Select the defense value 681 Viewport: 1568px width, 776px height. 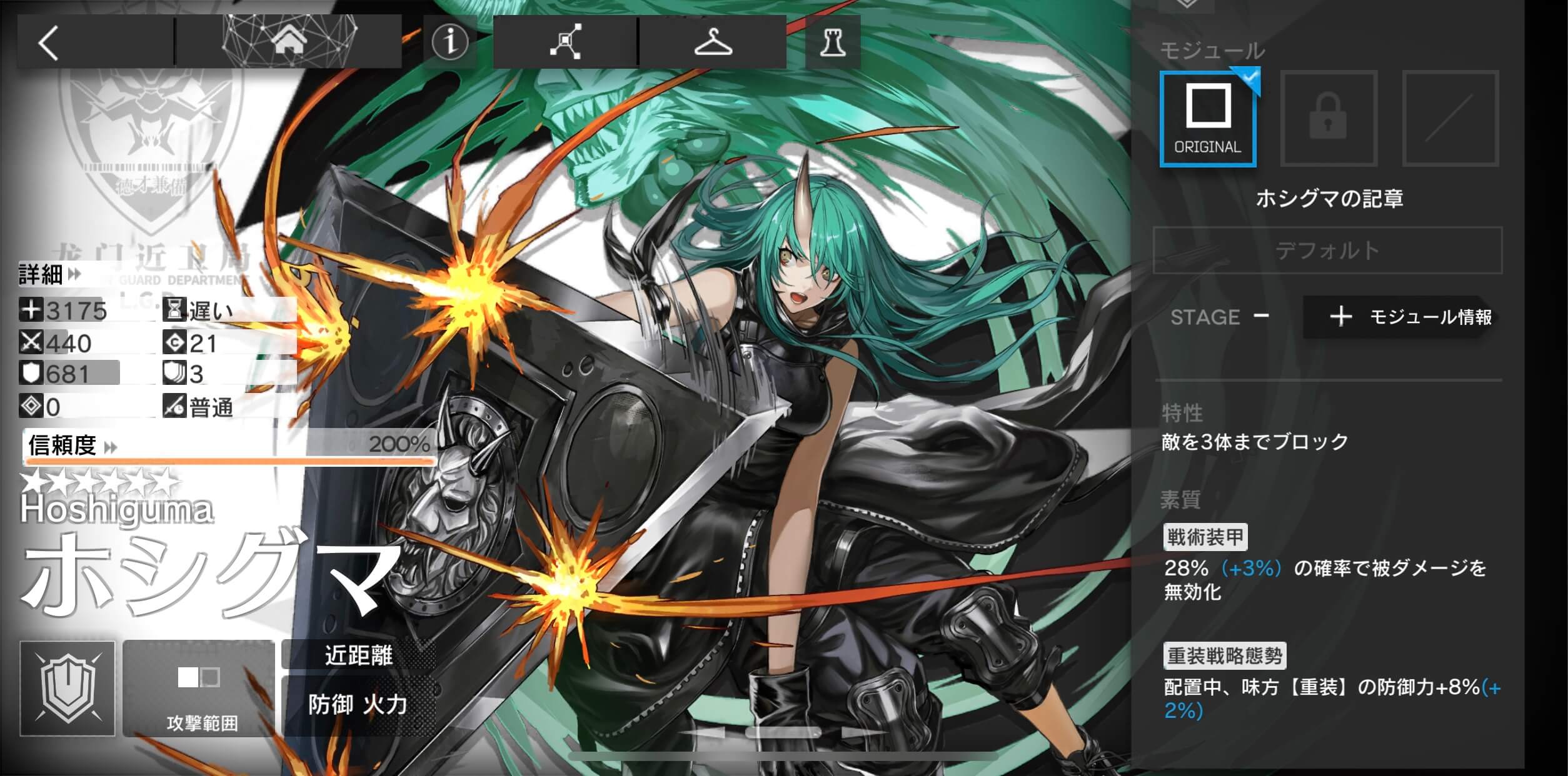click(x=68, y=374)
